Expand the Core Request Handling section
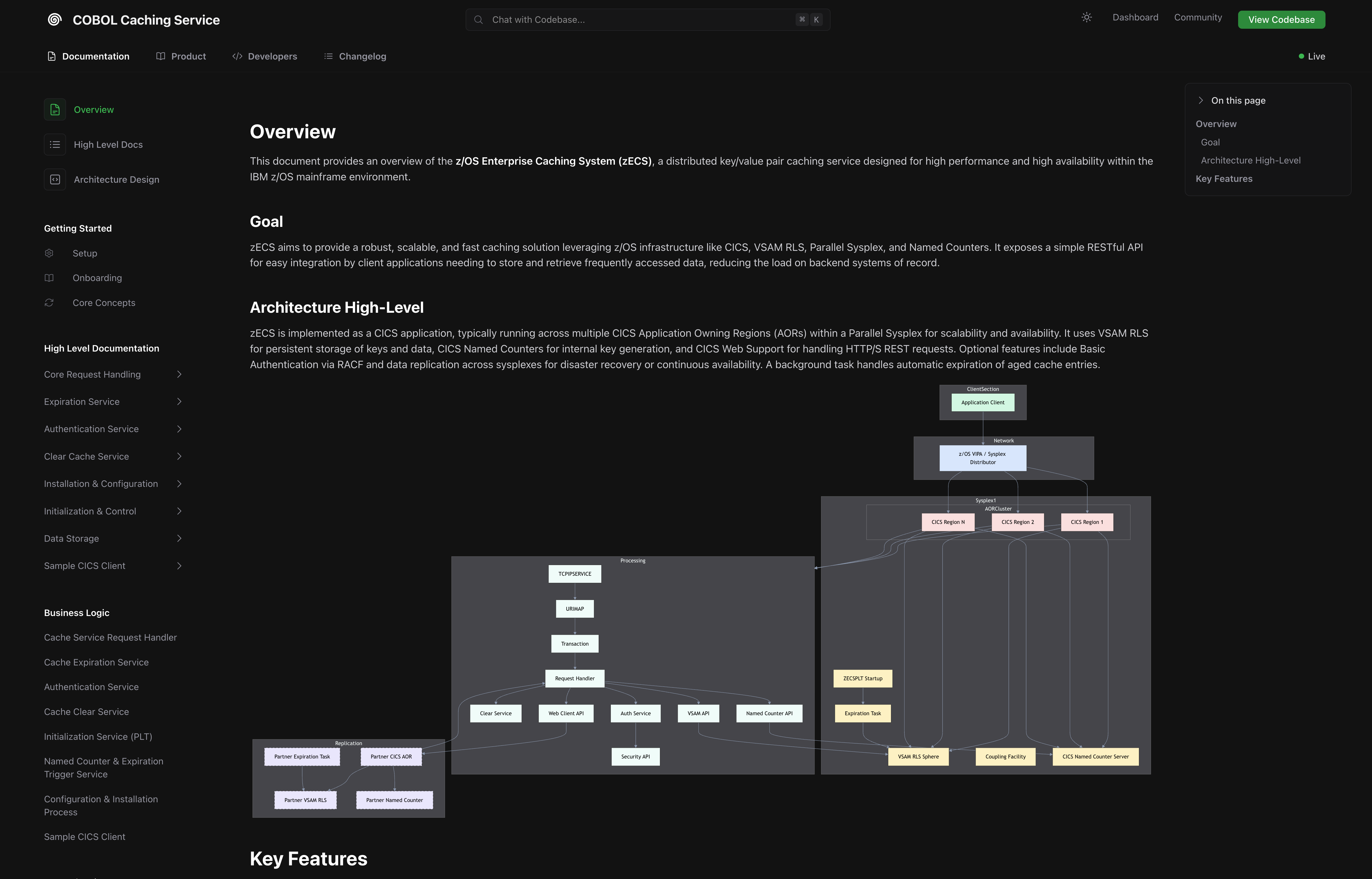The height and width of the screenshot is (879, 1372). [179, 374]
